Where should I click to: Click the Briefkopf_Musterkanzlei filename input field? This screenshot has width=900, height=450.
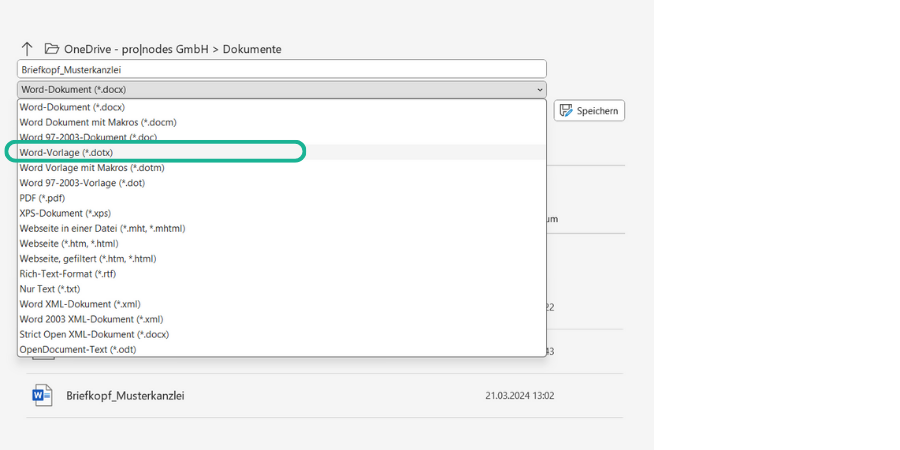[x=281, y=69]
